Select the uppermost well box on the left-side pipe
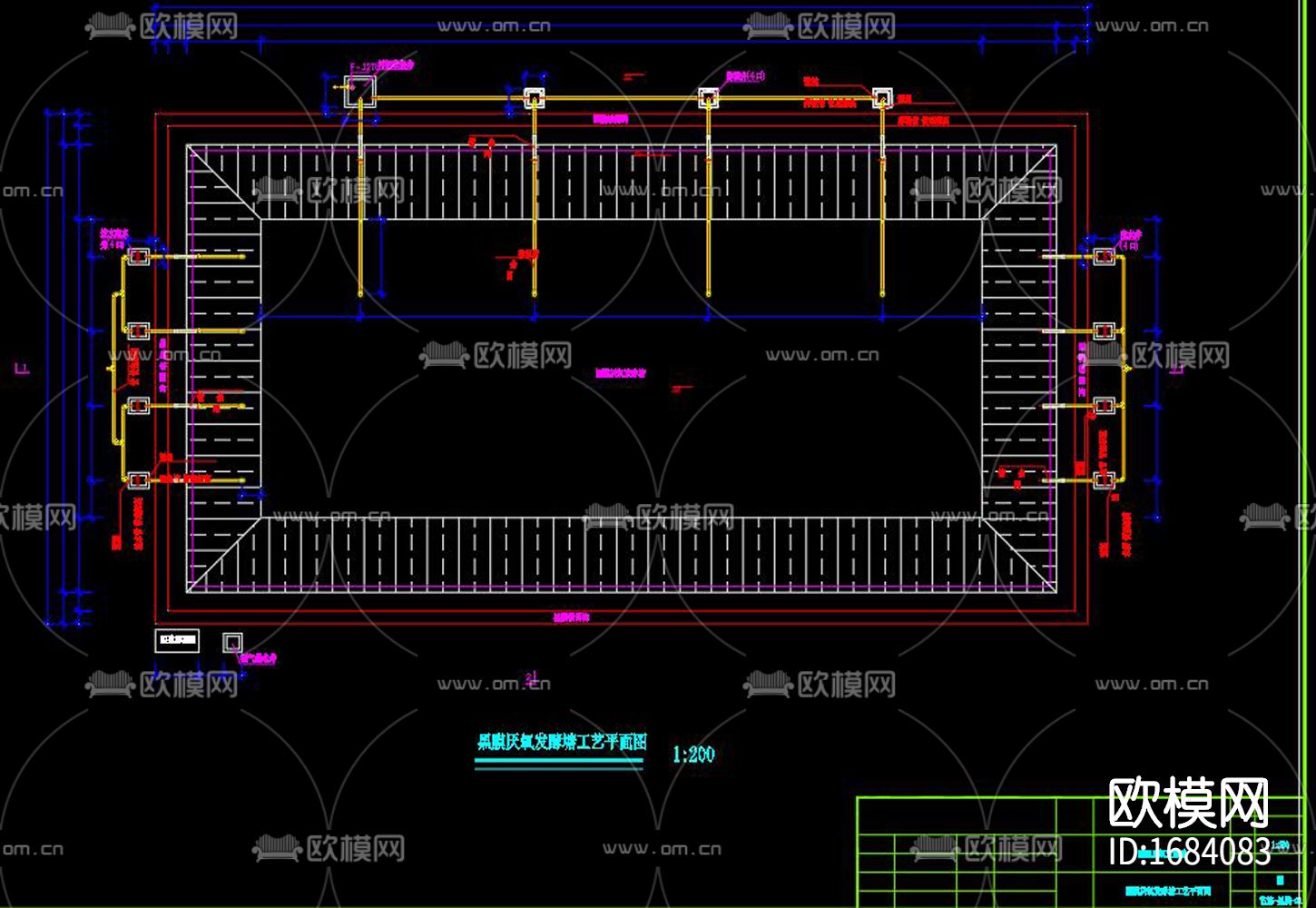Image resolution: width=1316 pixels, height=908 pixels. [137, 257]
